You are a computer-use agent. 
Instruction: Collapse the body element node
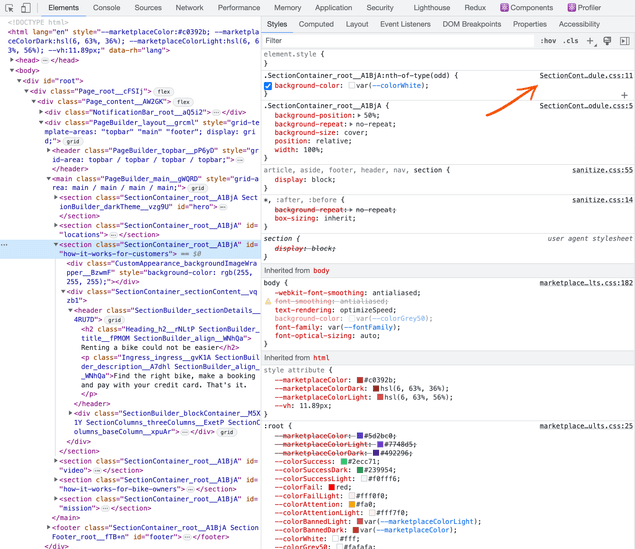tap(10, 70)
